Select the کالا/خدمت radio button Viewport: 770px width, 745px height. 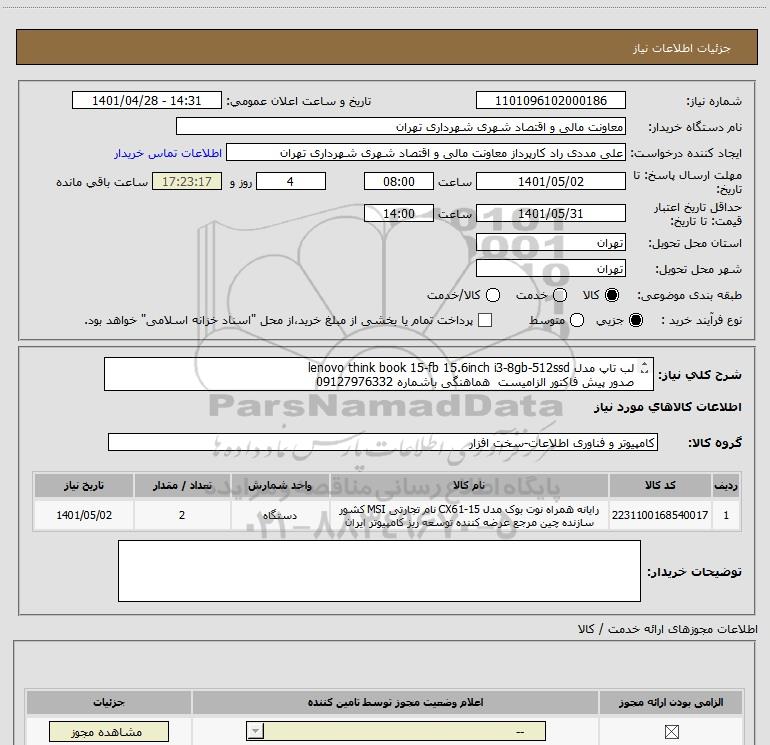click(493, 295)
